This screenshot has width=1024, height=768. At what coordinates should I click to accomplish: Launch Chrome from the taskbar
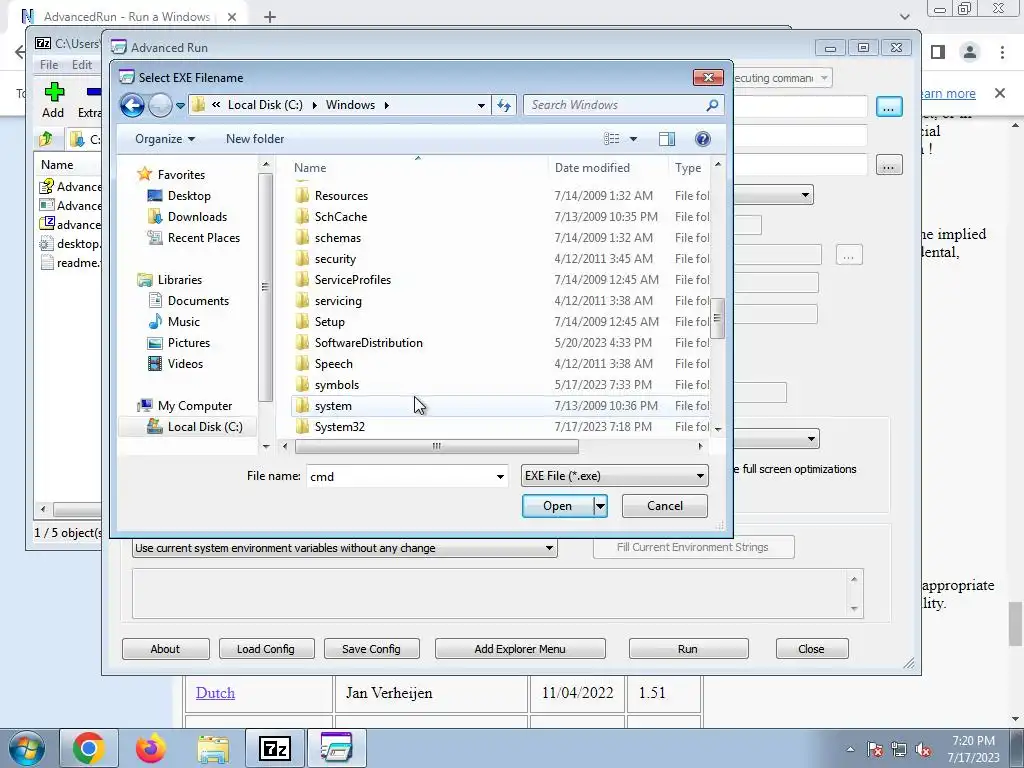click(89, 748)
